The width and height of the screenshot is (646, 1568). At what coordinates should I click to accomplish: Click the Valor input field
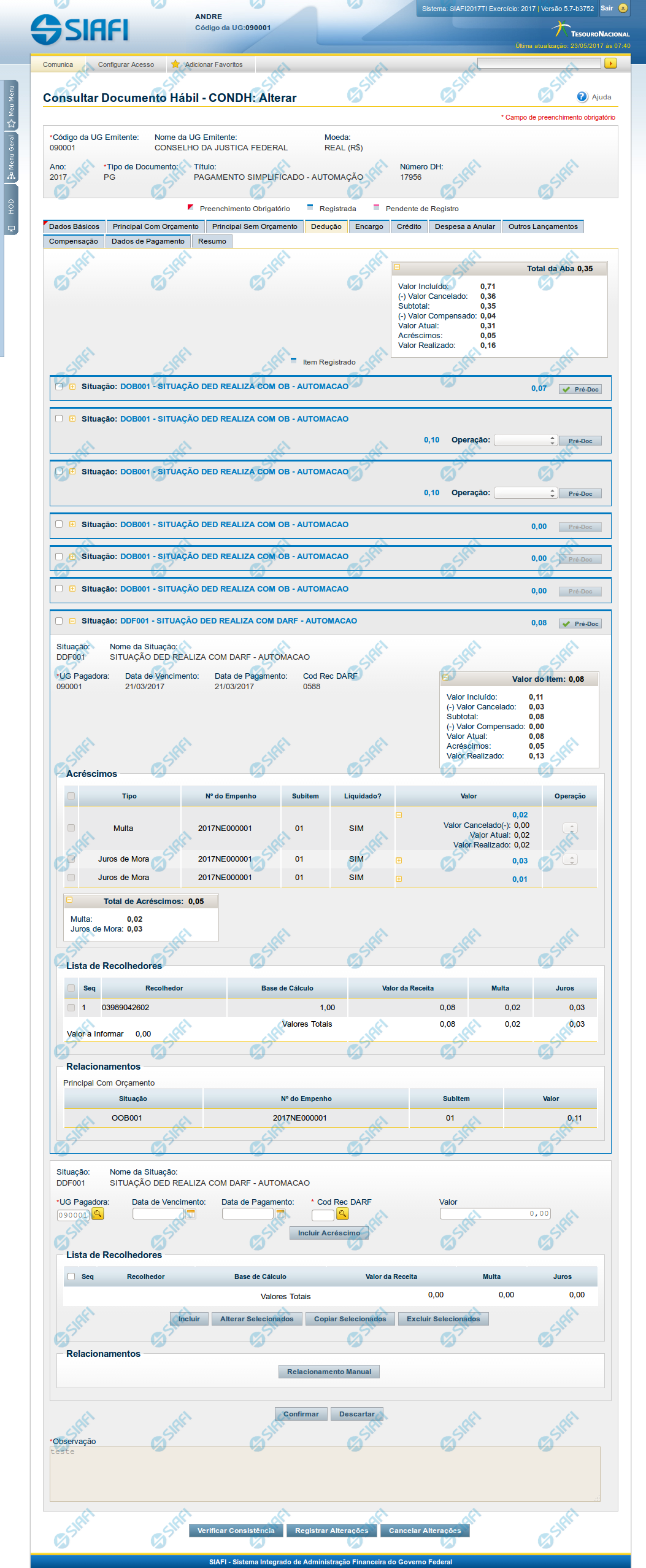click(495, 1213)
